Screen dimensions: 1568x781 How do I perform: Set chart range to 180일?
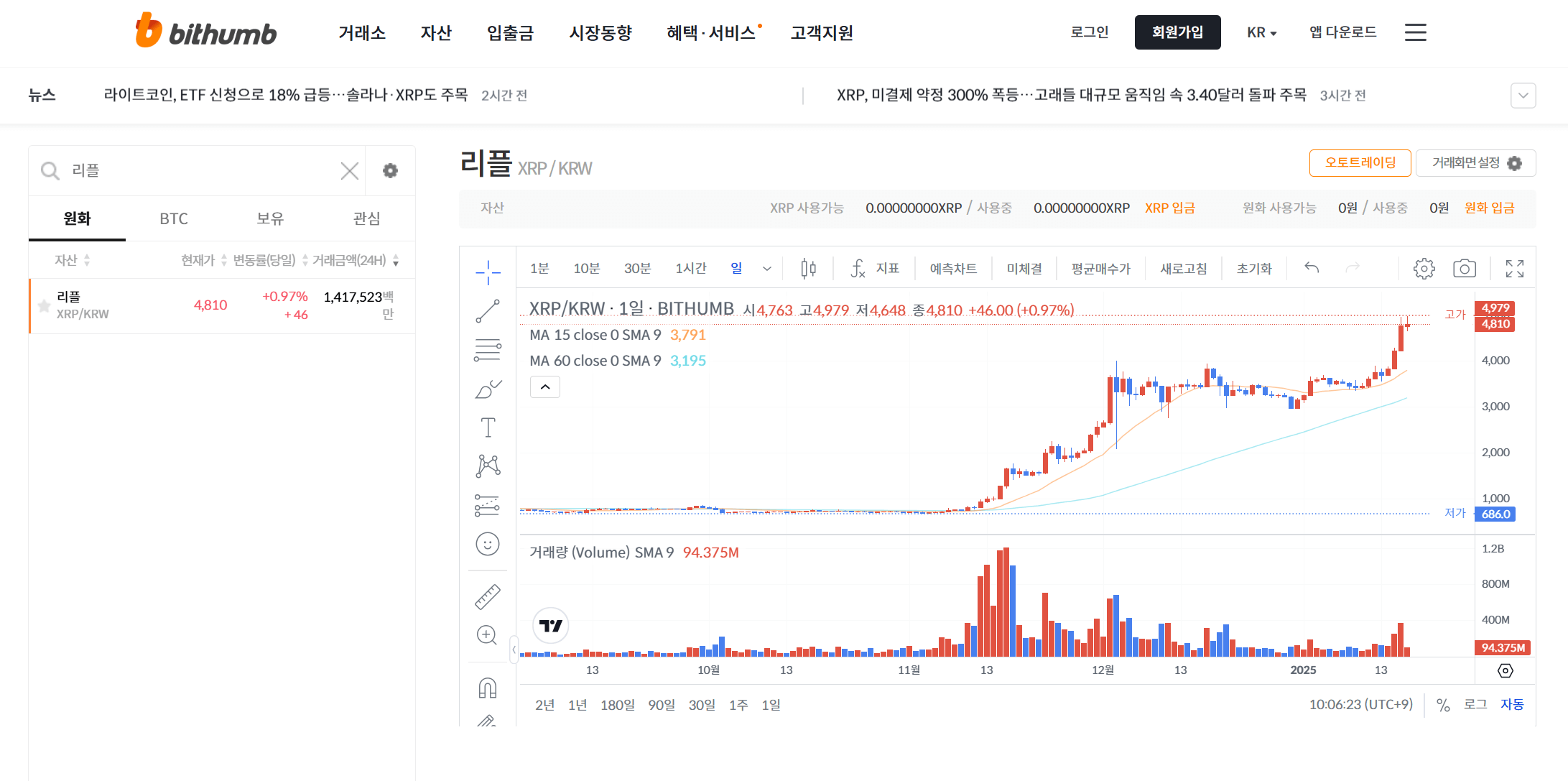click(x=617, y=705)
